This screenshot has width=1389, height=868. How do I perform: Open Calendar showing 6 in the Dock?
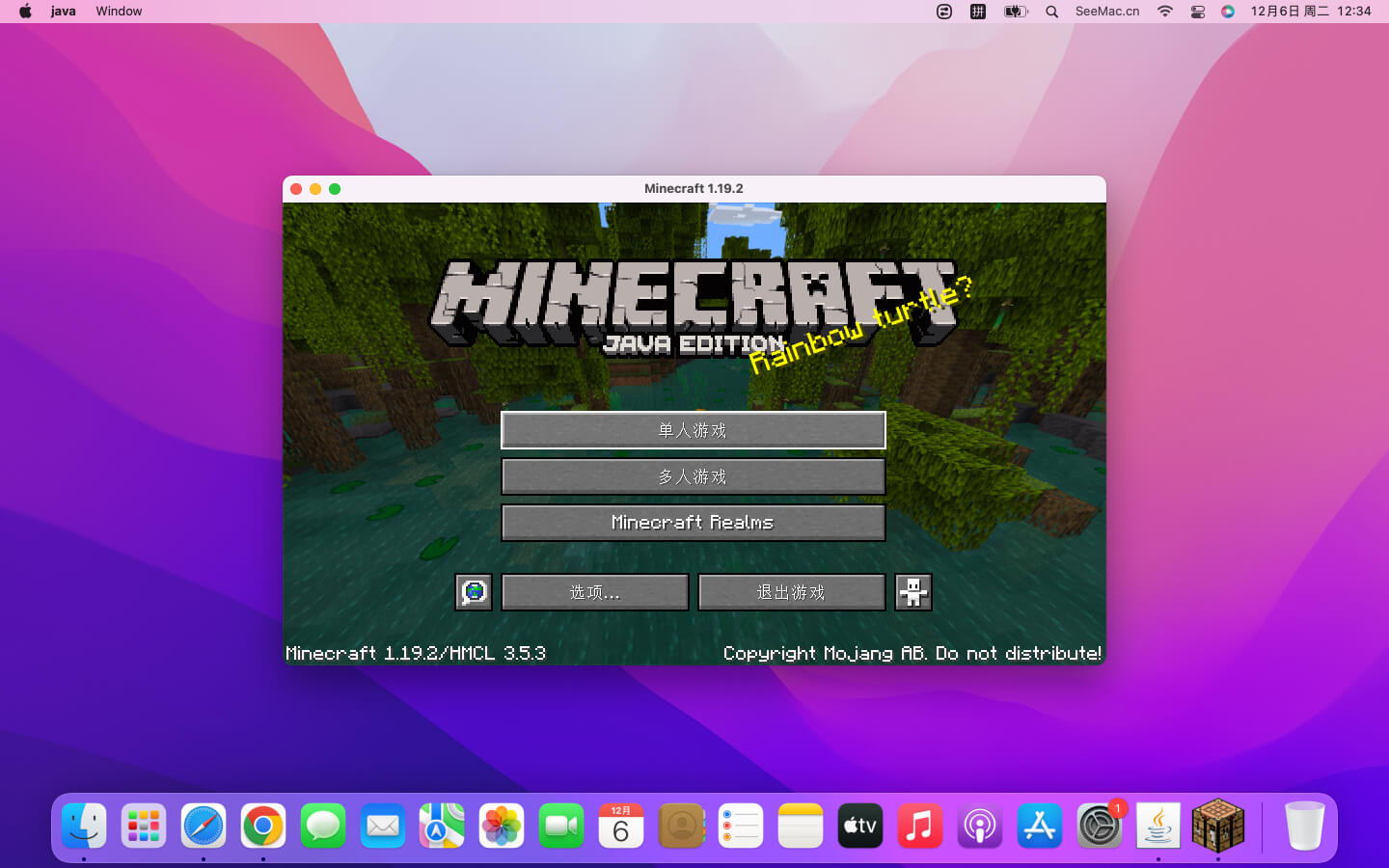621,827
